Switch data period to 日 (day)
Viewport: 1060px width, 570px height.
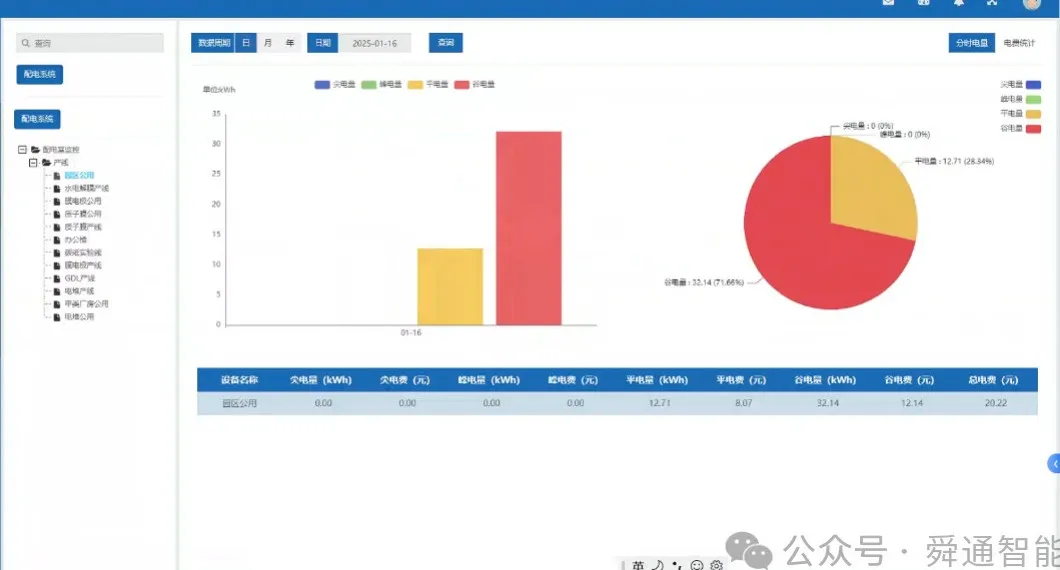point(246,43)
